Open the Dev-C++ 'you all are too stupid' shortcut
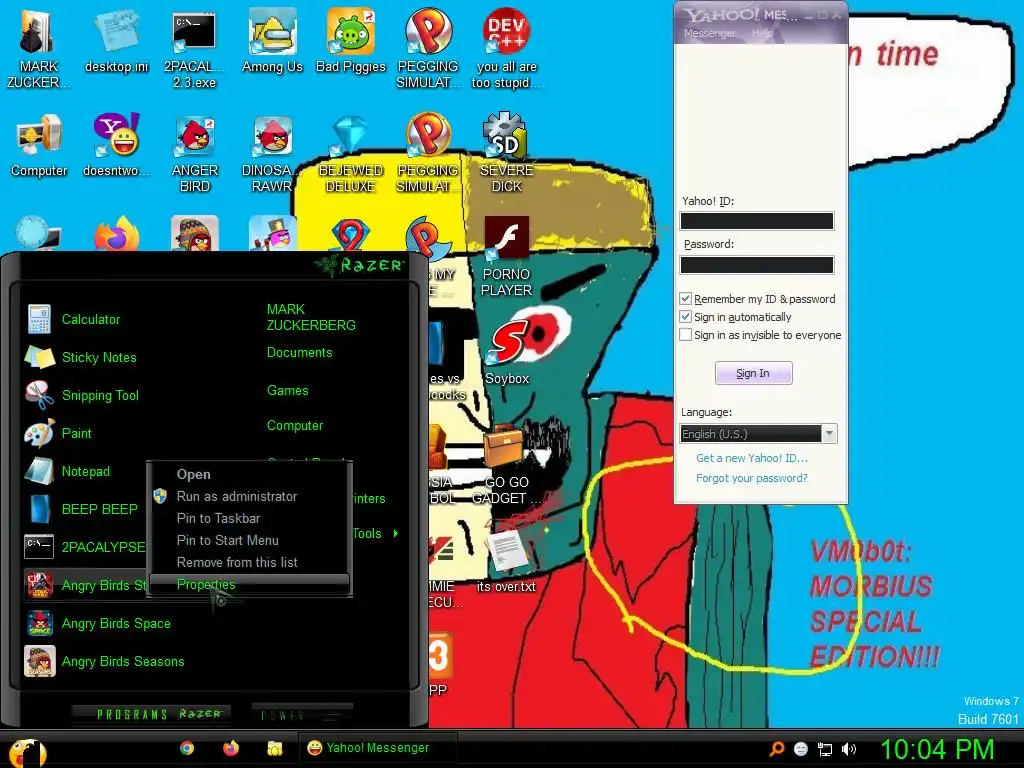This screenshot has height=768, width=1024. pos(506,49)
